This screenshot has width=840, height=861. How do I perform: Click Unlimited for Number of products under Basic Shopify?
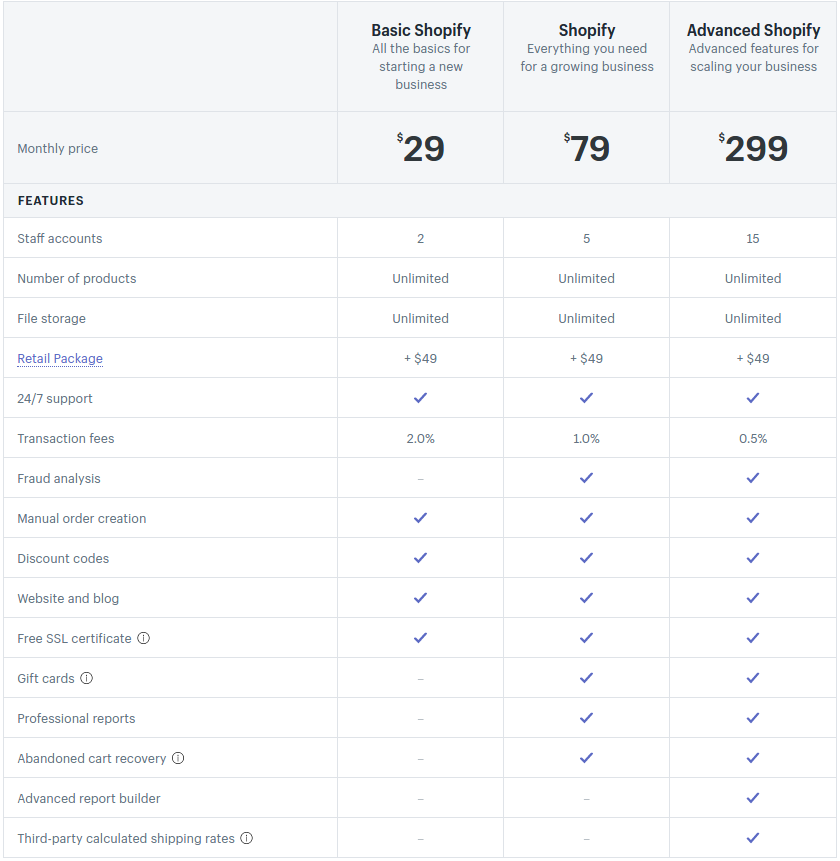421,278
